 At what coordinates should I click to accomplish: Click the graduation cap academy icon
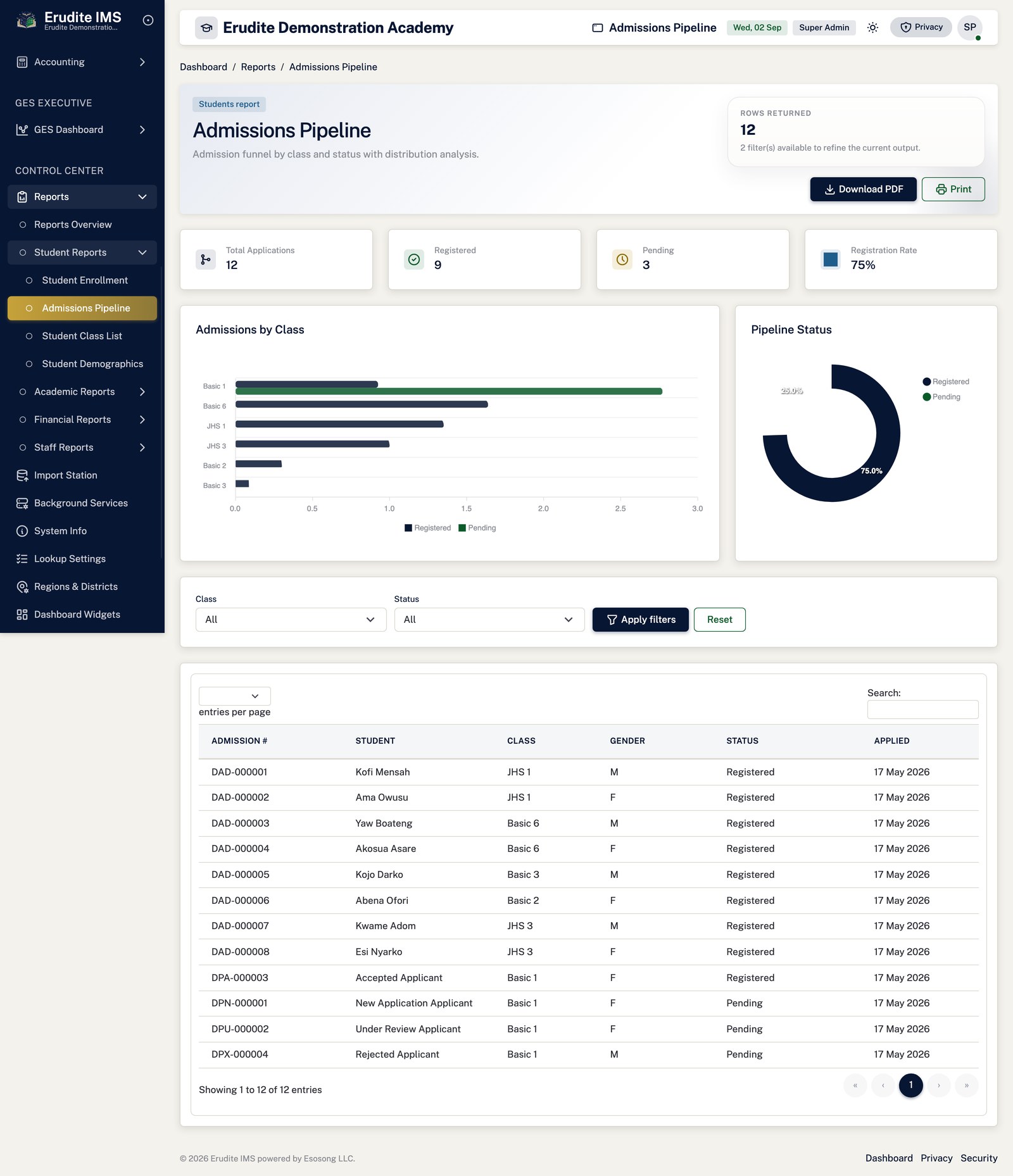click(206, 28)
